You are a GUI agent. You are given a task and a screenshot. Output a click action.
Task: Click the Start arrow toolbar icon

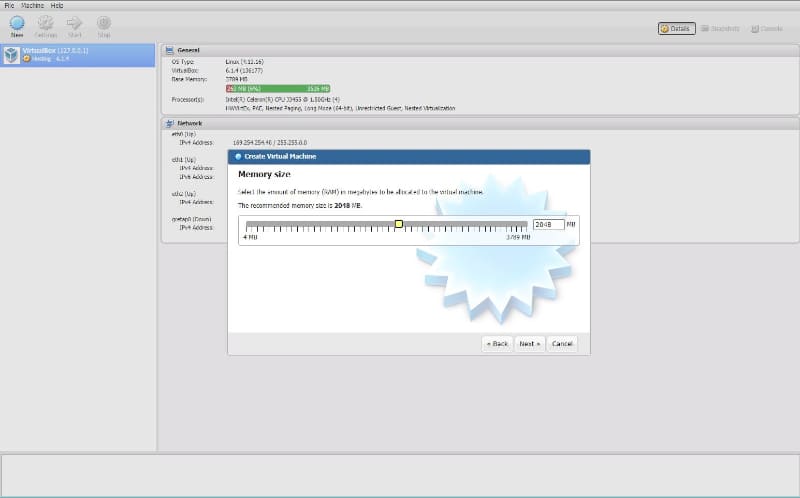[74, 23]
